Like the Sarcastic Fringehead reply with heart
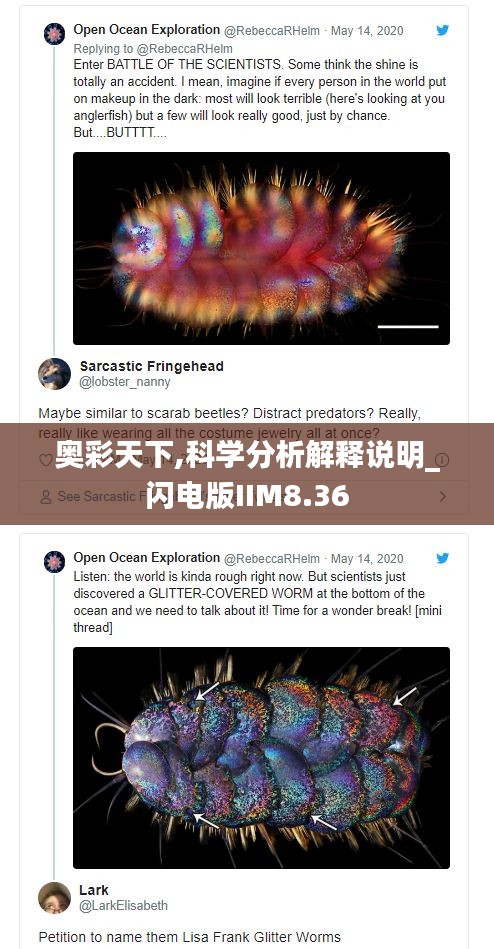Image resolution: width=494 pixels, height=949 pixels. tap(45, 460)
